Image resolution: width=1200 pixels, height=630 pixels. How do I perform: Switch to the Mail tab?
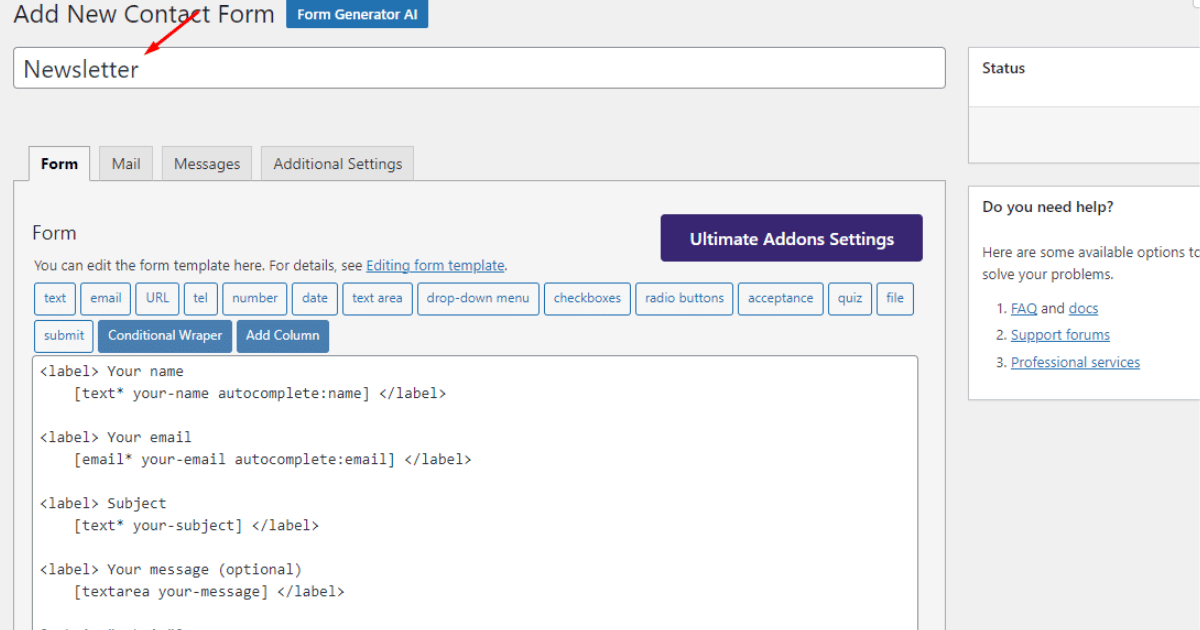126,164
